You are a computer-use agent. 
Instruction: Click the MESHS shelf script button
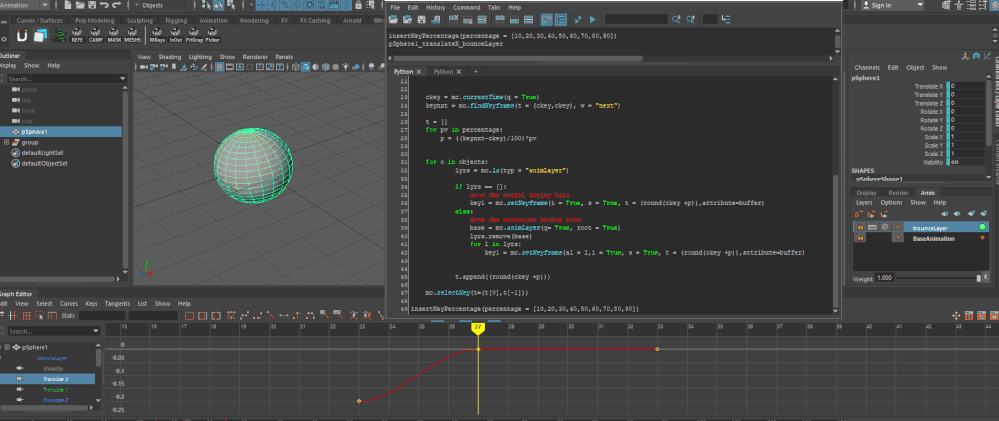(133, 35)
